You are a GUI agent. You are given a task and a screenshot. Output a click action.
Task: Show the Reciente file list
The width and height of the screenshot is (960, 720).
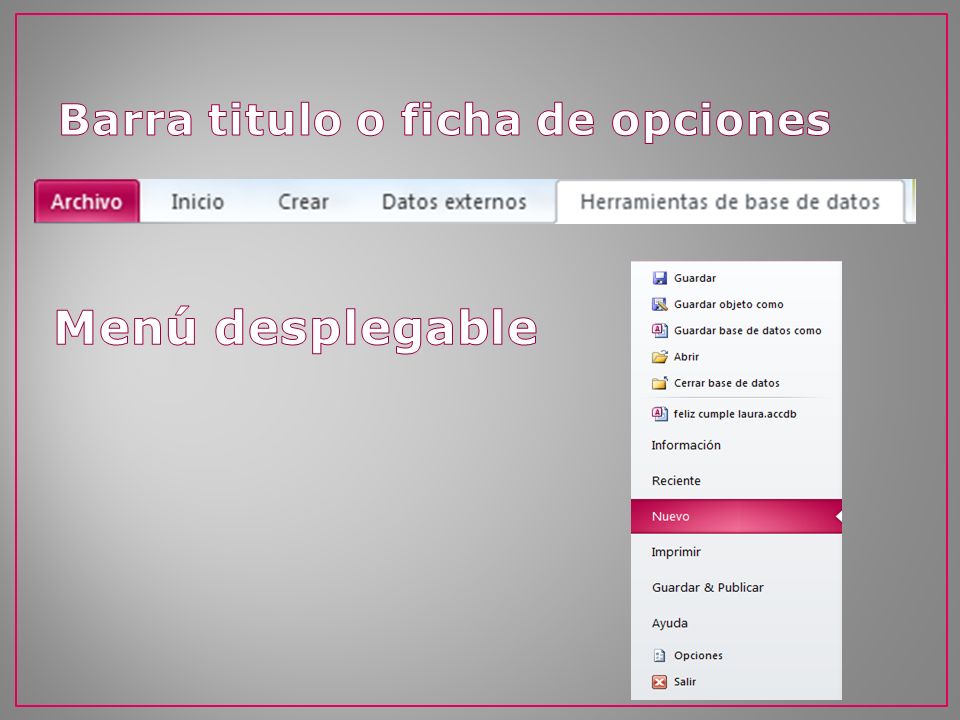(x=676, y=481)
